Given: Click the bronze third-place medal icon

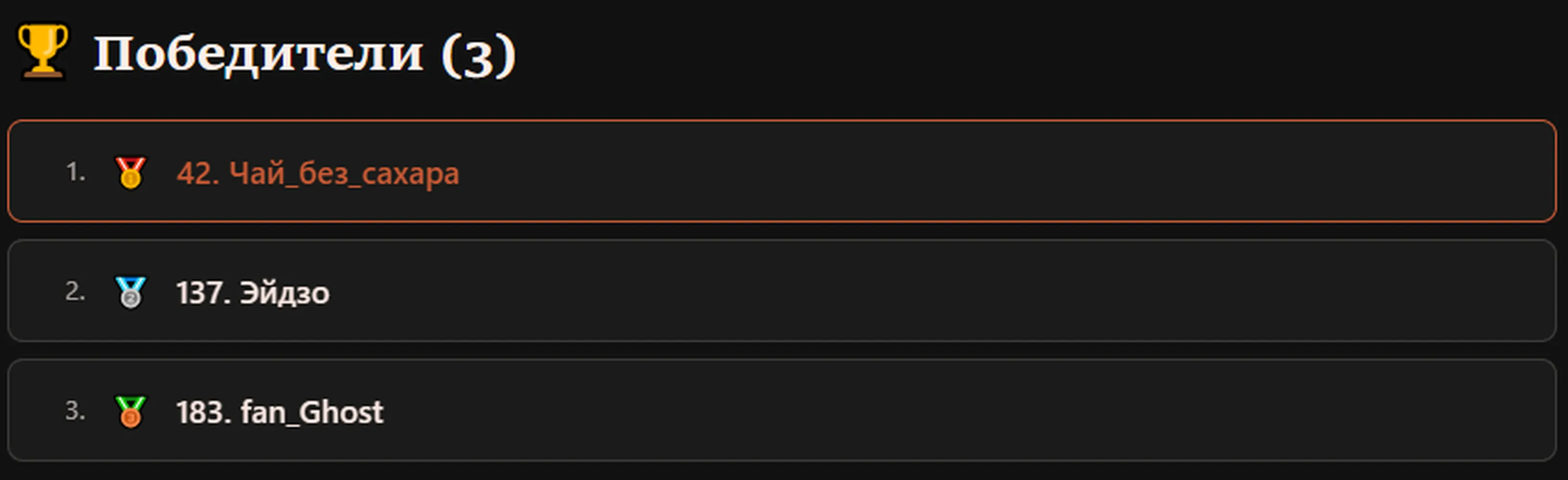Looking at the screenshot, I should 130,411.
